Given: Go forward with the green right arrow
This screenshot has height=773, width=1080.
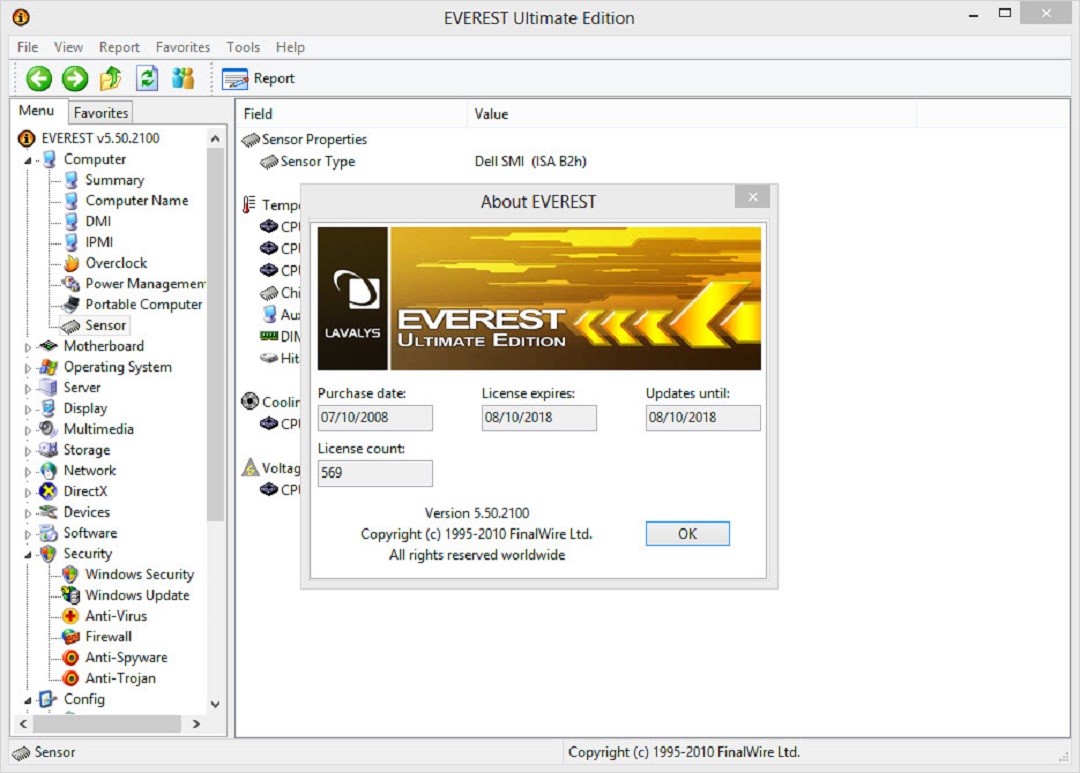Looking at the screenshot, I should click(75, 79).
